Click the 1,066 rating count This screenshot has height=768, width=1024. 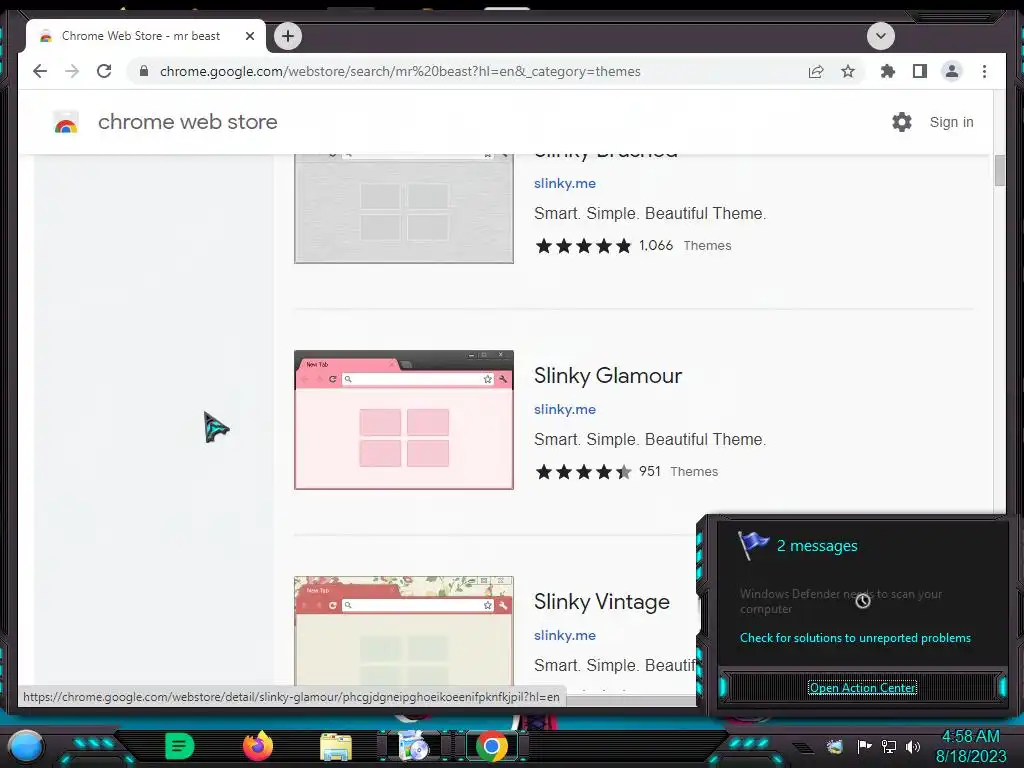click(x=656, y=246)
